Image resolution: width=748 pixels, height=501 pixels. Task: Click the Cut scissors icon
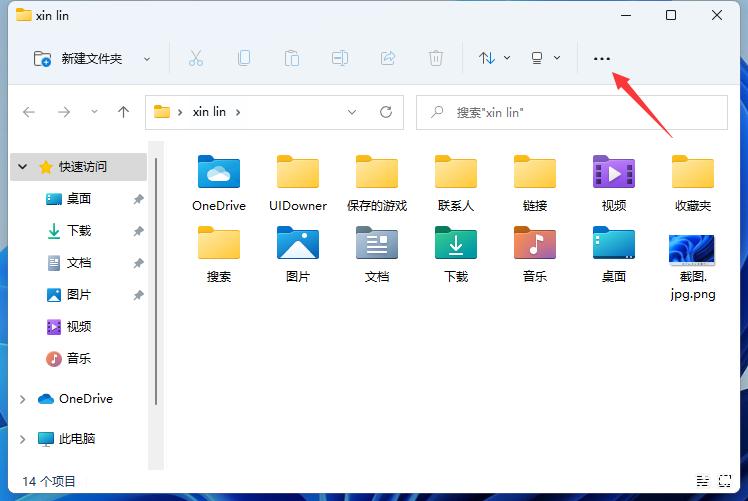pyautogui.click(x=196, y=58)
